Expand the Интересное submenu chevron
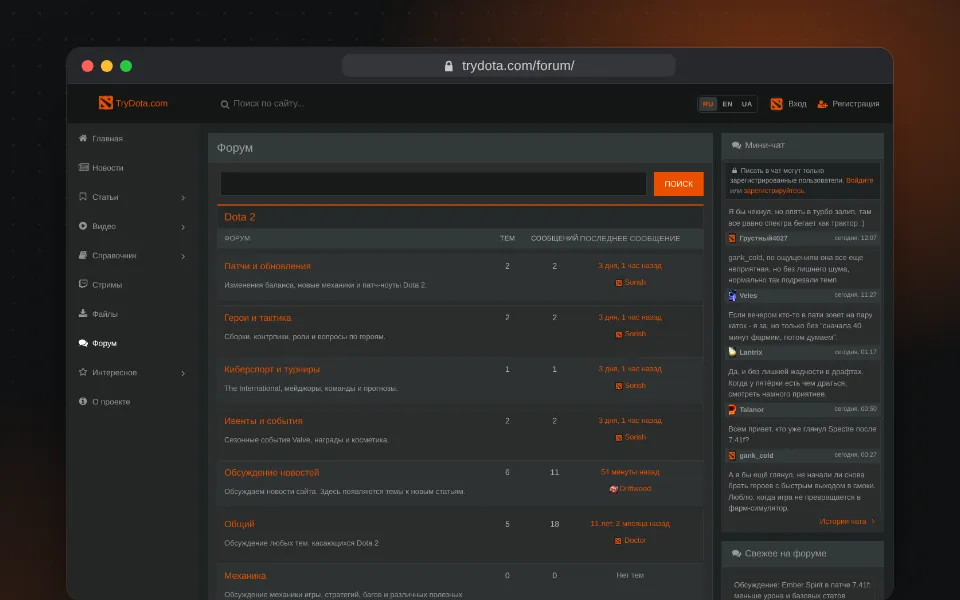960x600 pixels. click(x=183, y=373)
